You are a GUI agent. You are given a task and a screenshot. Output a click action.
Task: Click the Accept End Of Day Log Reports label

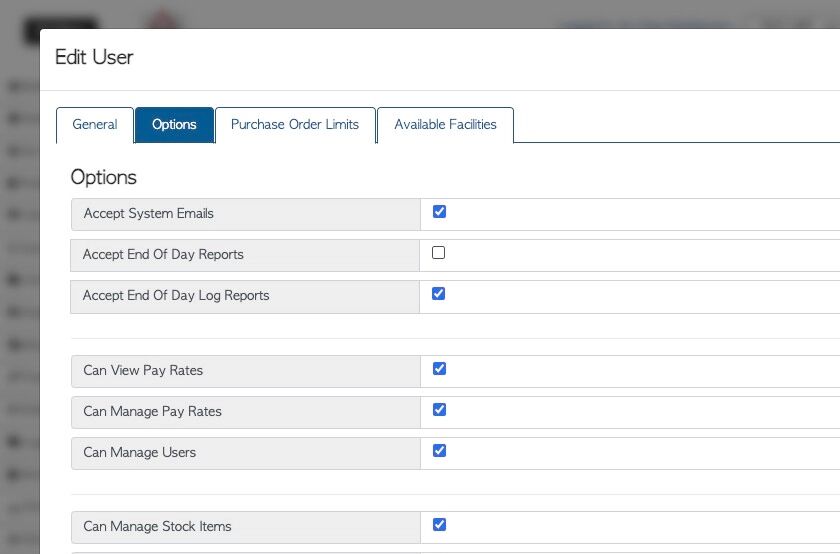tap(176, 296)
